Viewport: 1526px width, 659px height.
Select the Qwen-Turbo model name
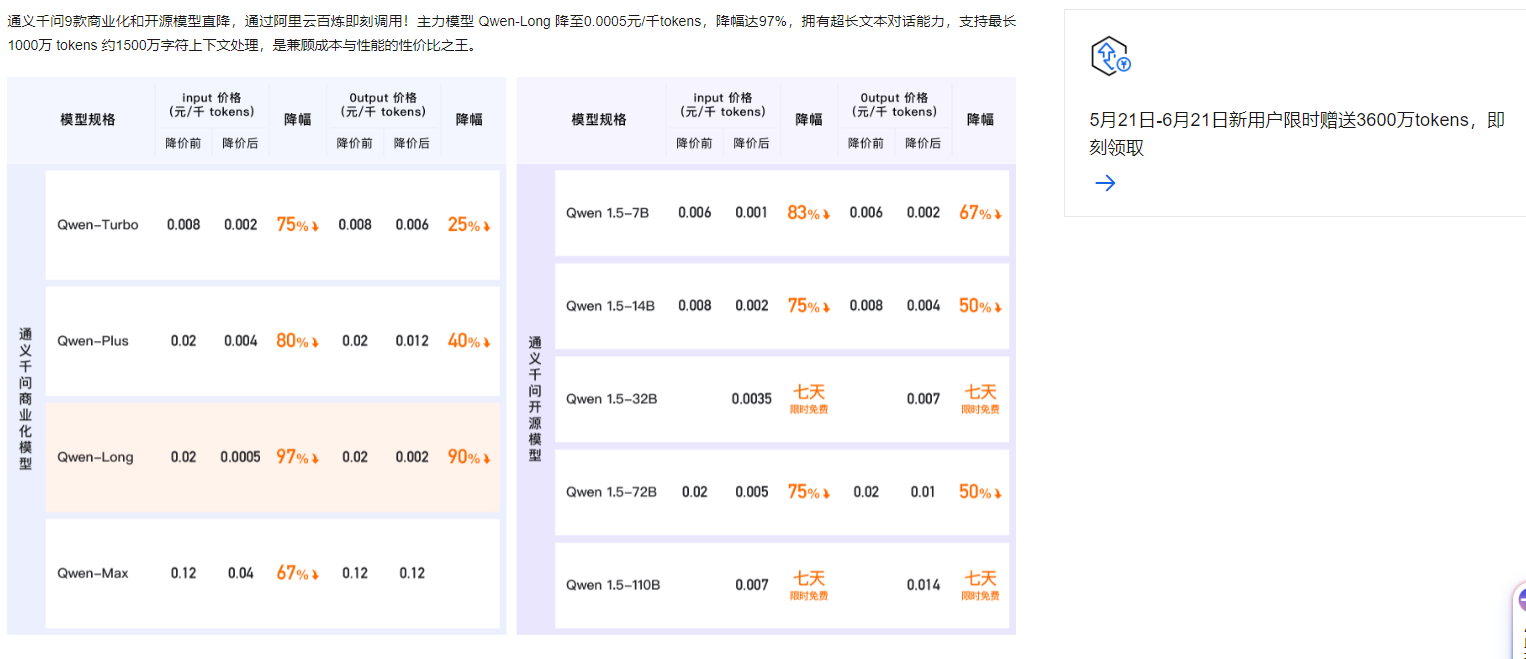pos(98,225)
